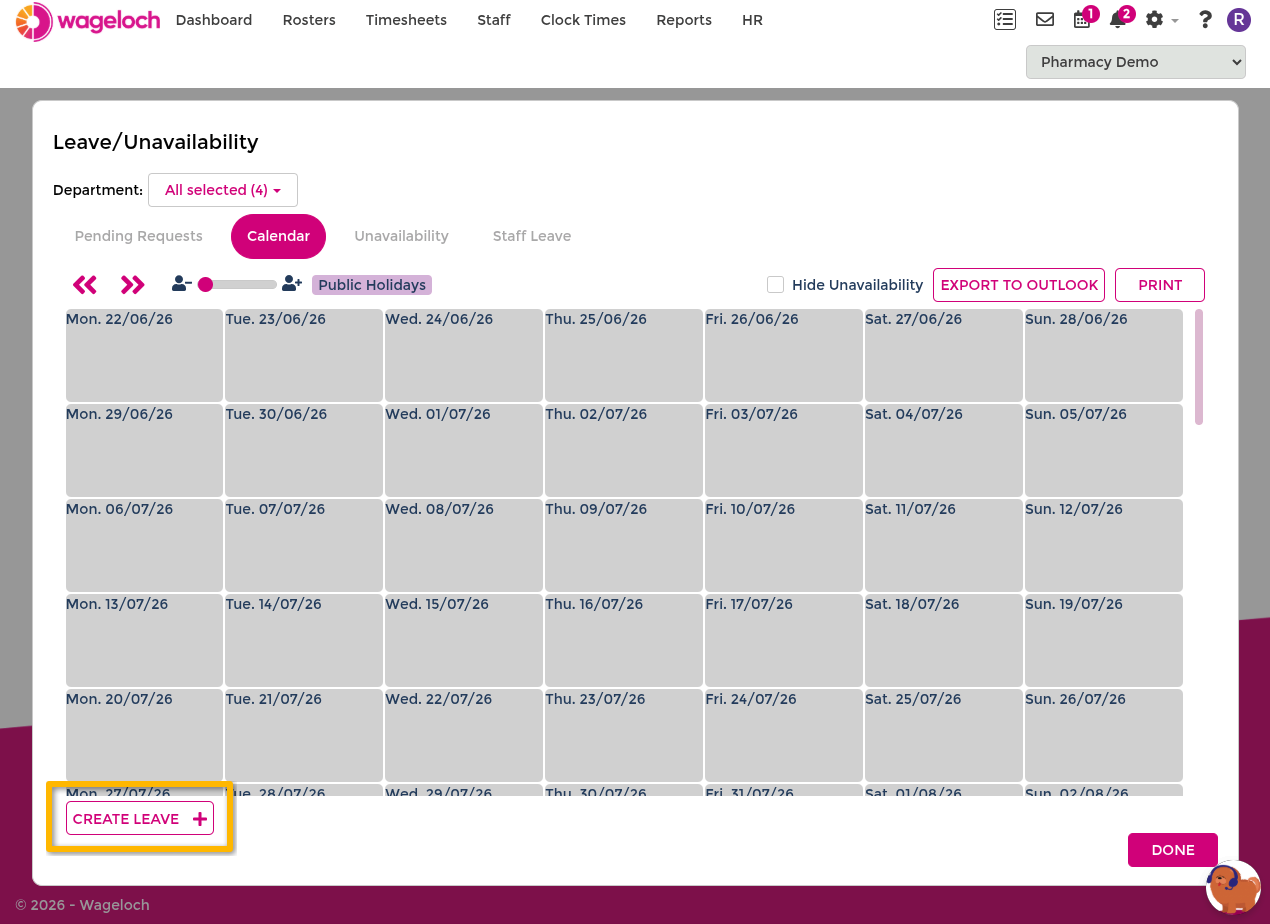Select the Thu. 23/07/26 calendar cell

624,735
